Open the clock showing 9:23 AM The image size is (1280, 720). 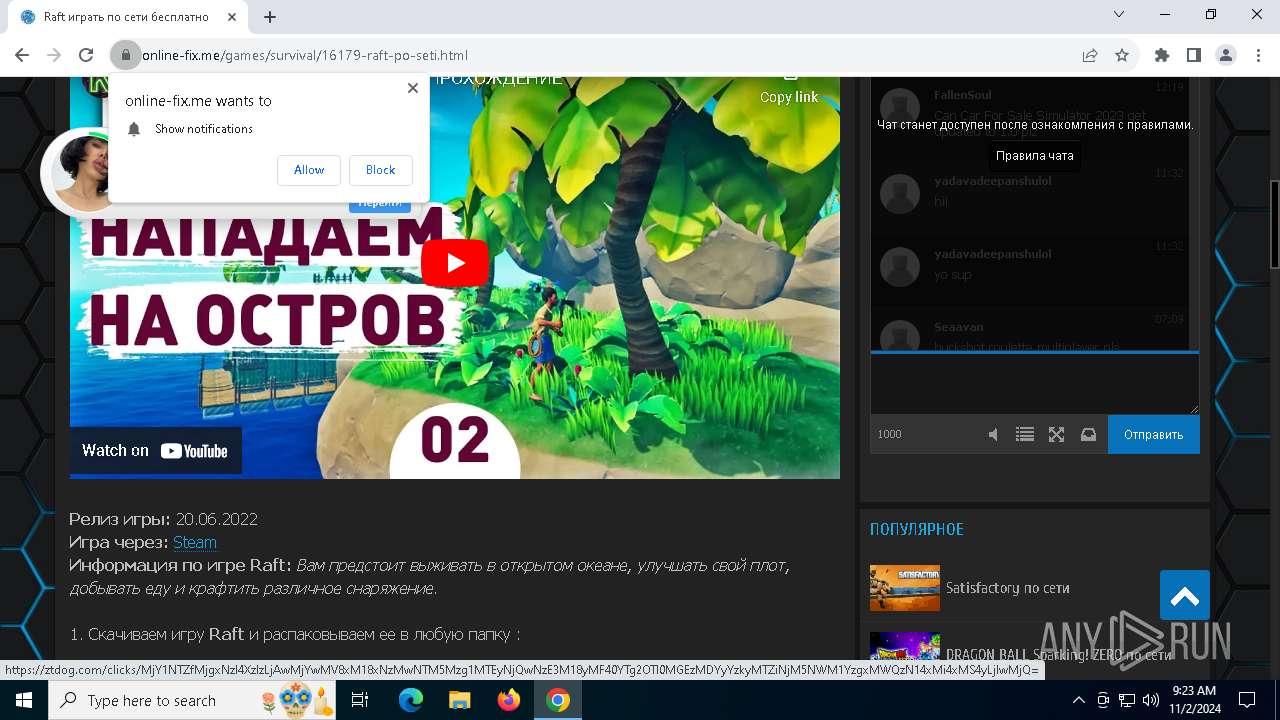1193,700
